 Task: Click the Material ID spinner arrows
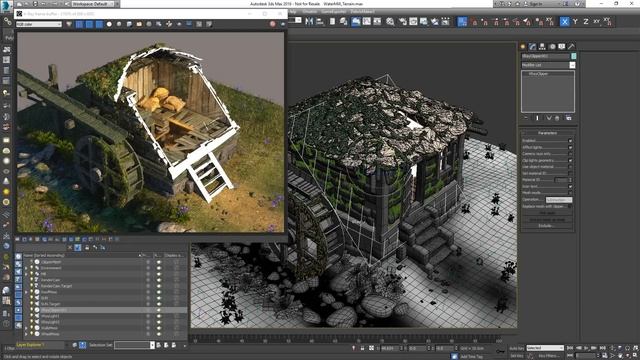click(571, 180)
